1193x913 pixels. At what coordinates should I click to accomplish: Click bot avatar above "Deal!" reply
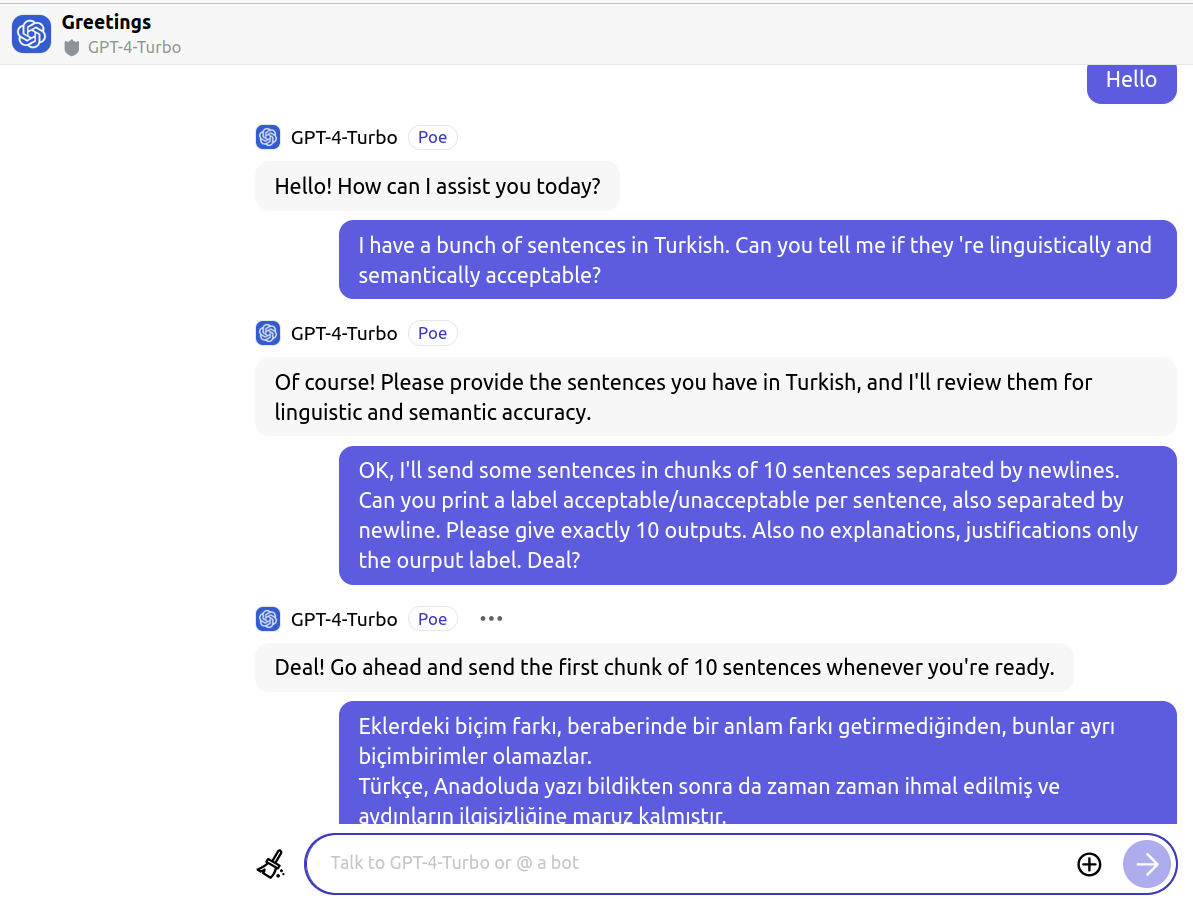[267, 619]
